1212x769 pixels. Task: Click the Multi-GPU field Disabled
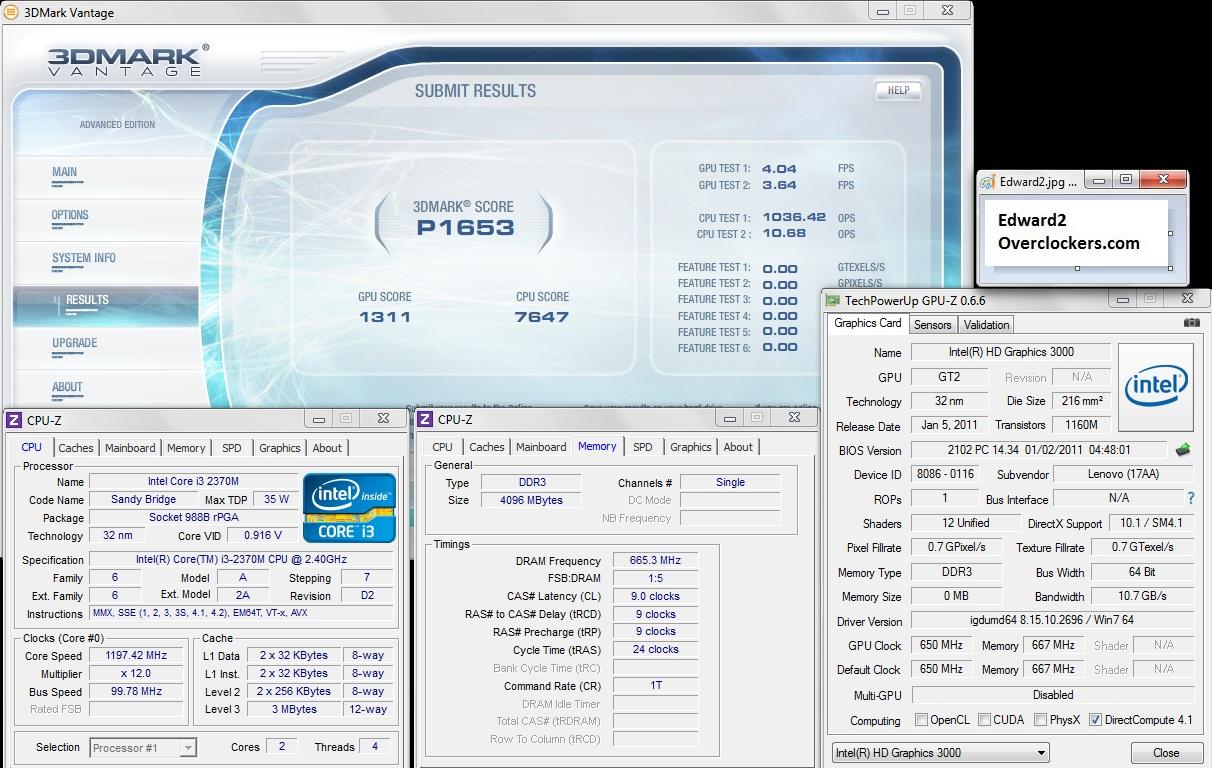click(1053, 695)
